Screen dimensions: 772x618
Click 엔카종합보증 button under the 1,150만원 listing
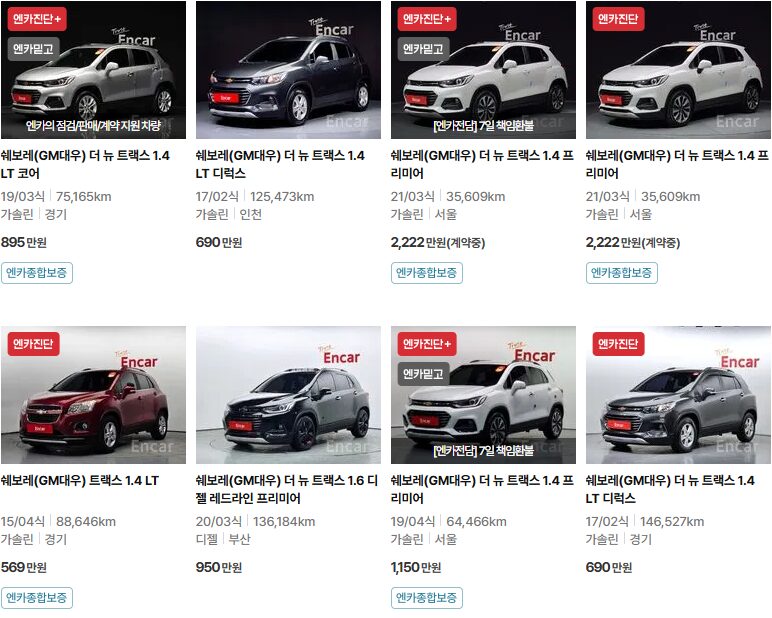[x=427, y=598]
